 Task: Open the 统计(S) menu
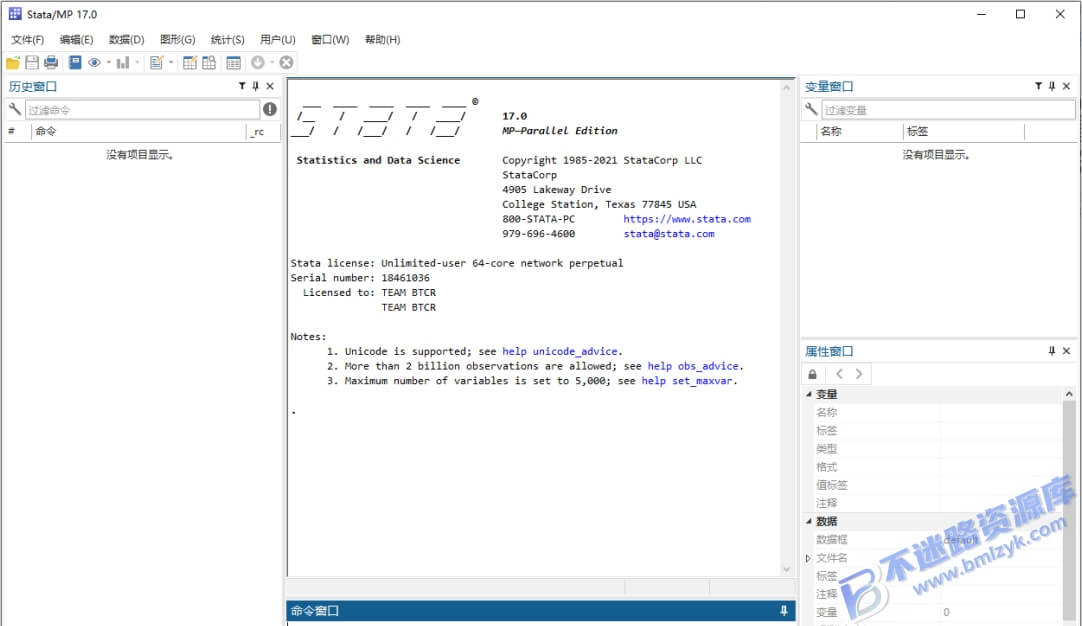point(227,39)
